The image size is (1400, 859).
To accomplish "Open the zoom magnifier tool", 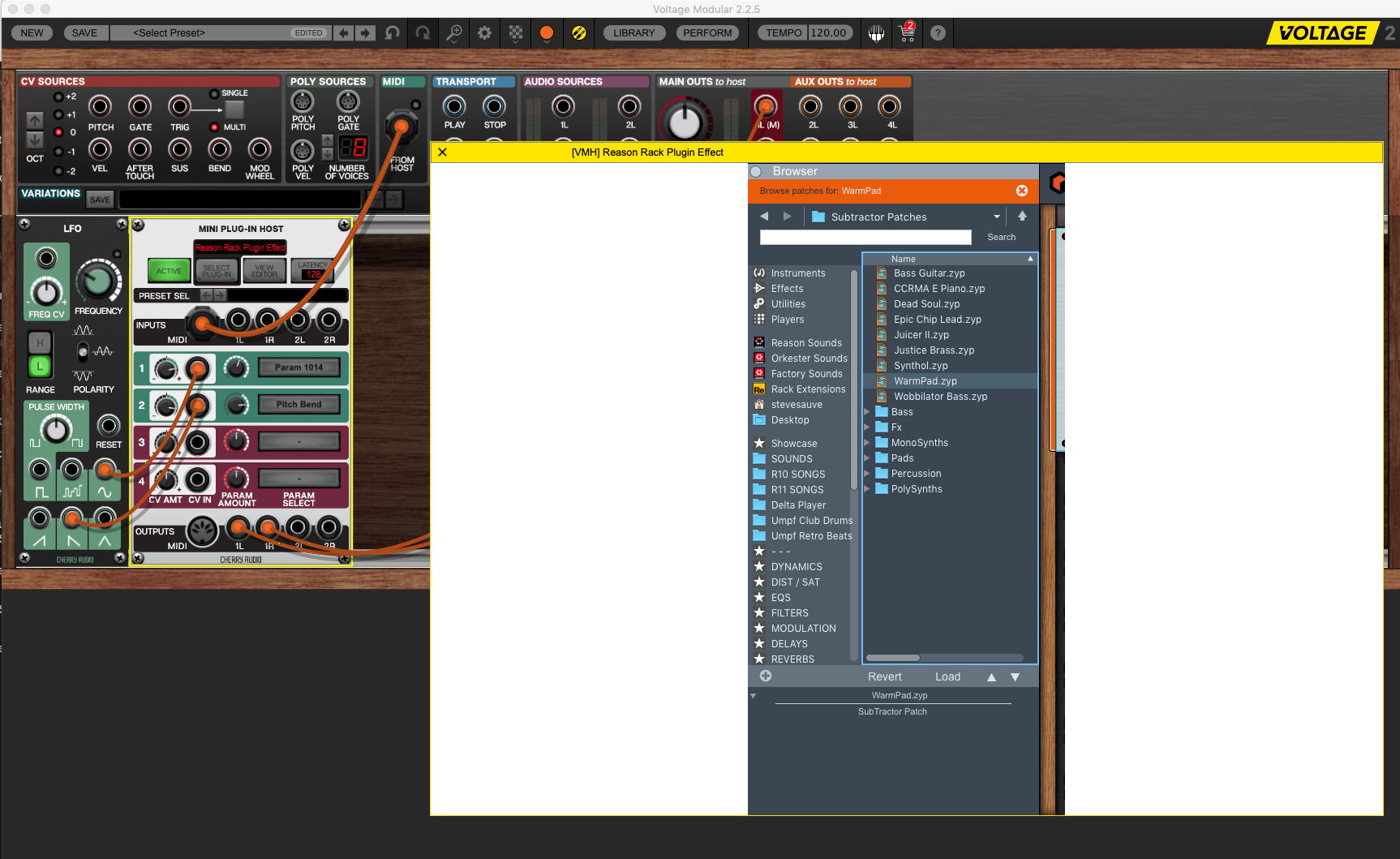I will (454, 33).
